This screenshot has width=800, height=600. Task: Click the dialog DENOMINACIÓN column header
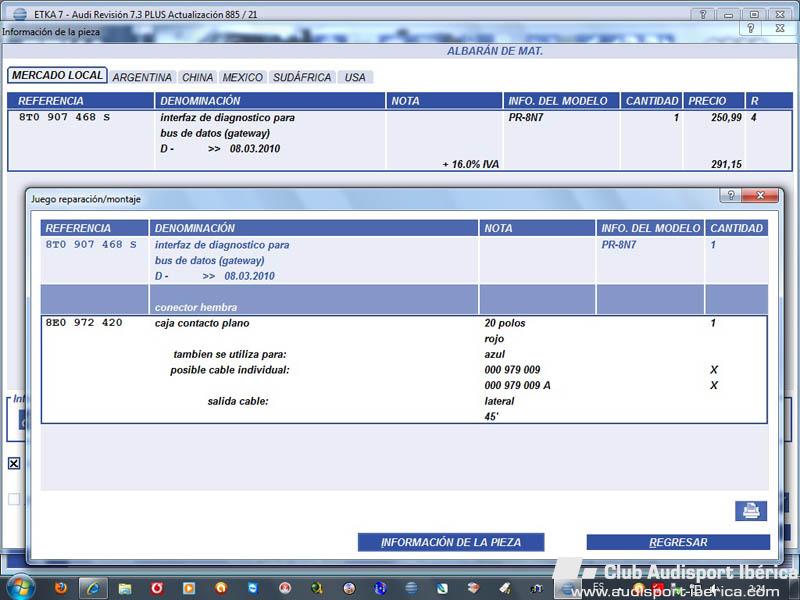click(x=314, y=228)
